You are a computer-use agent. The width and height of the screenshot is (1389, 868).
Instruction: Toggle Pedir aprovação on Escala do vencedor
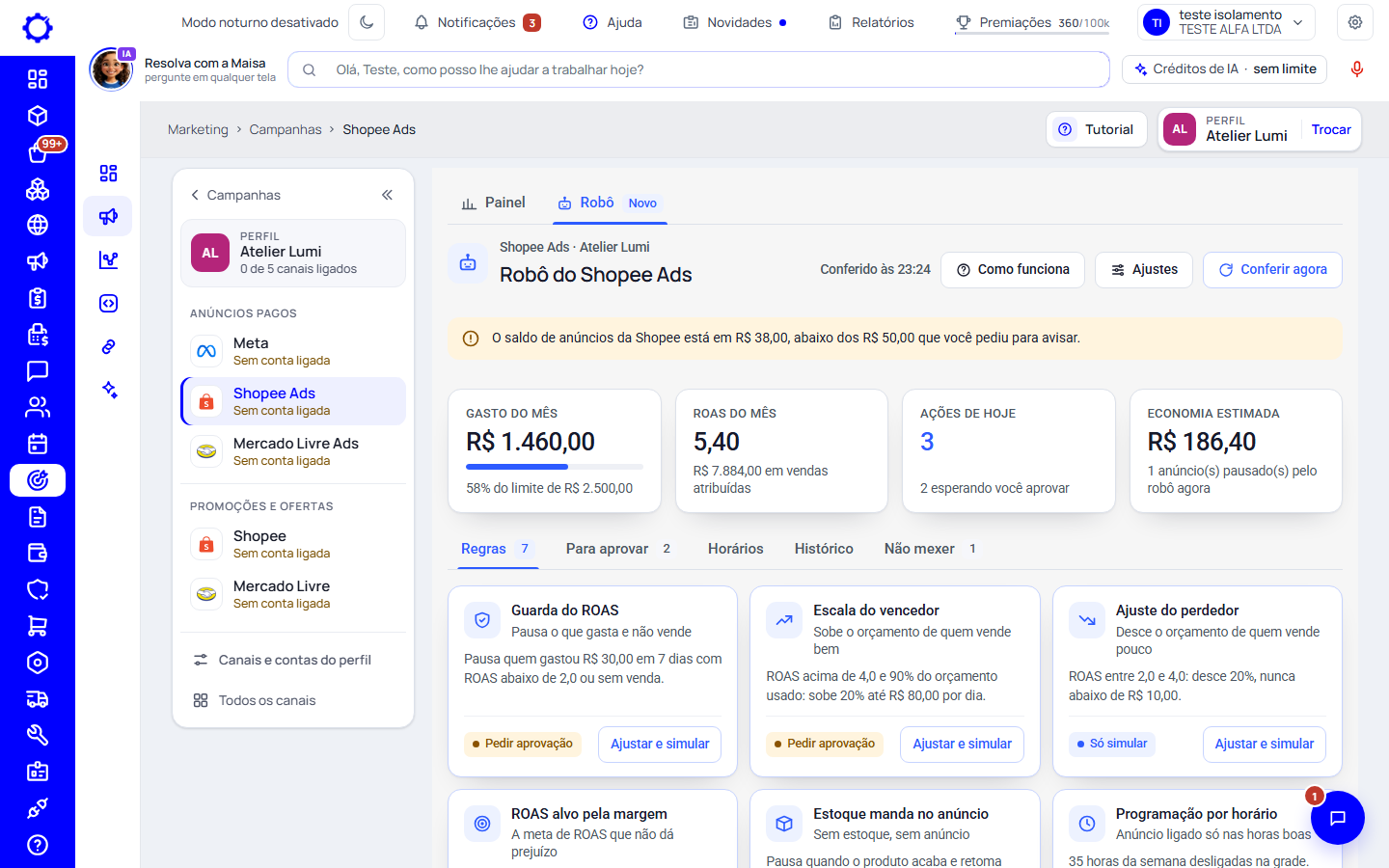pyautogui.click(x=825, y=744)
